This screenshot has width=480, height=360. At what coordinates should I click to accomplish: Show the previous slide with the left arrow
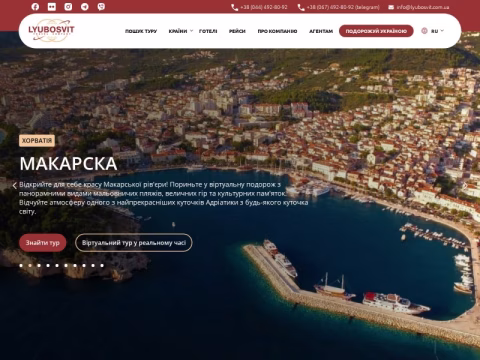click(x=14, y=186)
